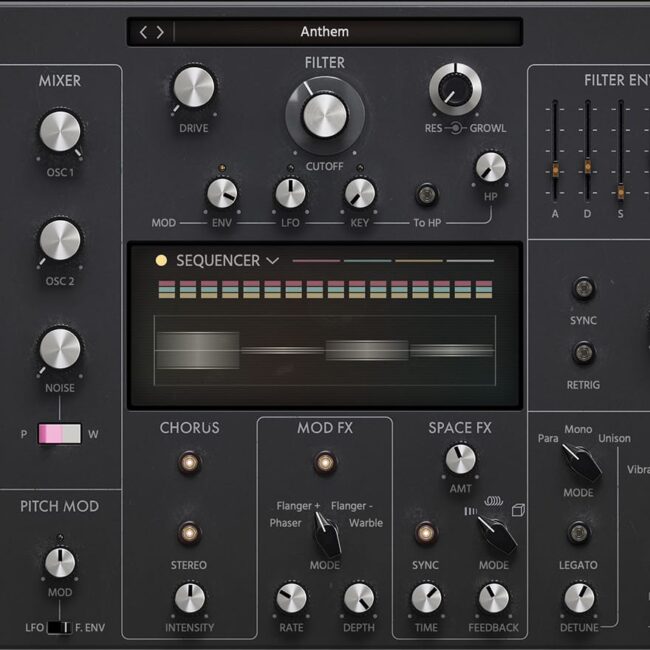The height and width of the screenshot is (650, 650).
Task: Click the filter envelope Attack slider
Action: coord(554,158)
